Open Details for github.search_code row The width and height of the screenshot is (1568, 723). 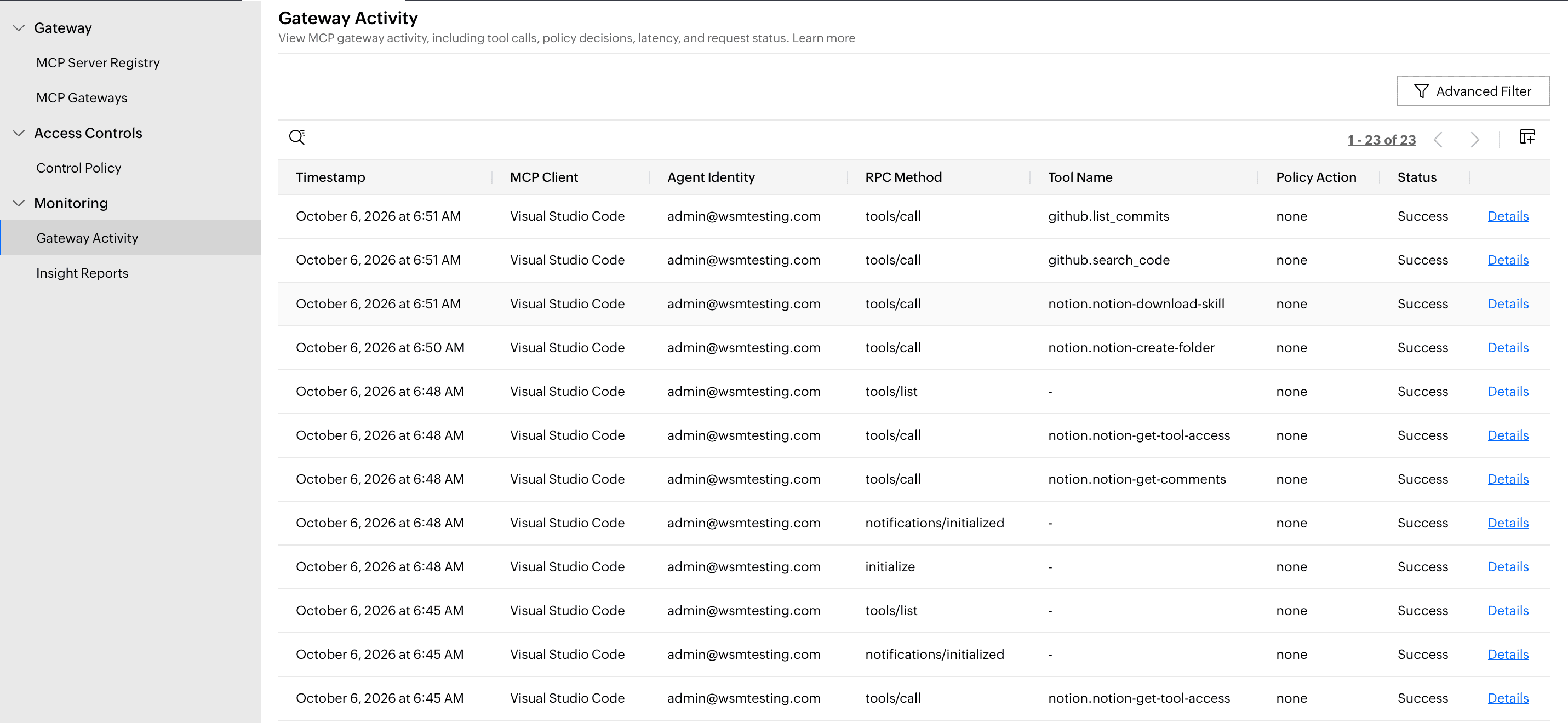coord(1508,260)
